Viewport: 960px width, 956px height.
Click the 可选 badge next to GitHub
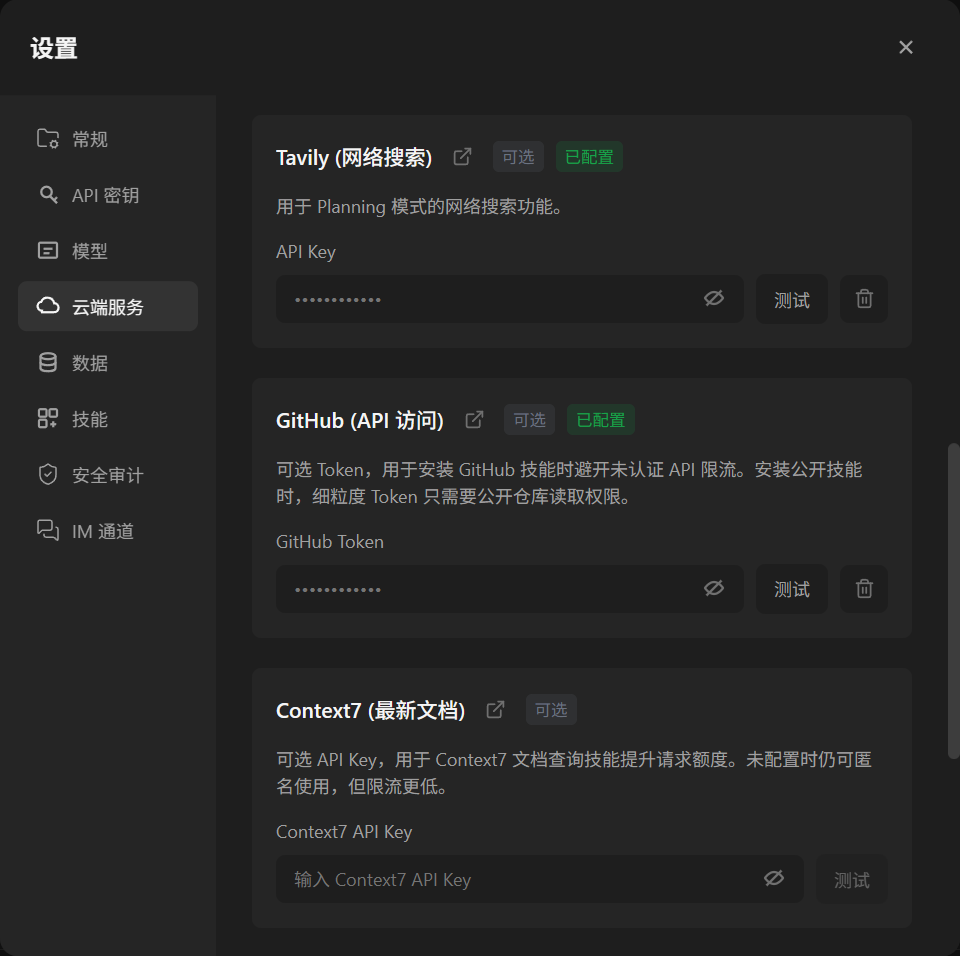coord(529,420)
